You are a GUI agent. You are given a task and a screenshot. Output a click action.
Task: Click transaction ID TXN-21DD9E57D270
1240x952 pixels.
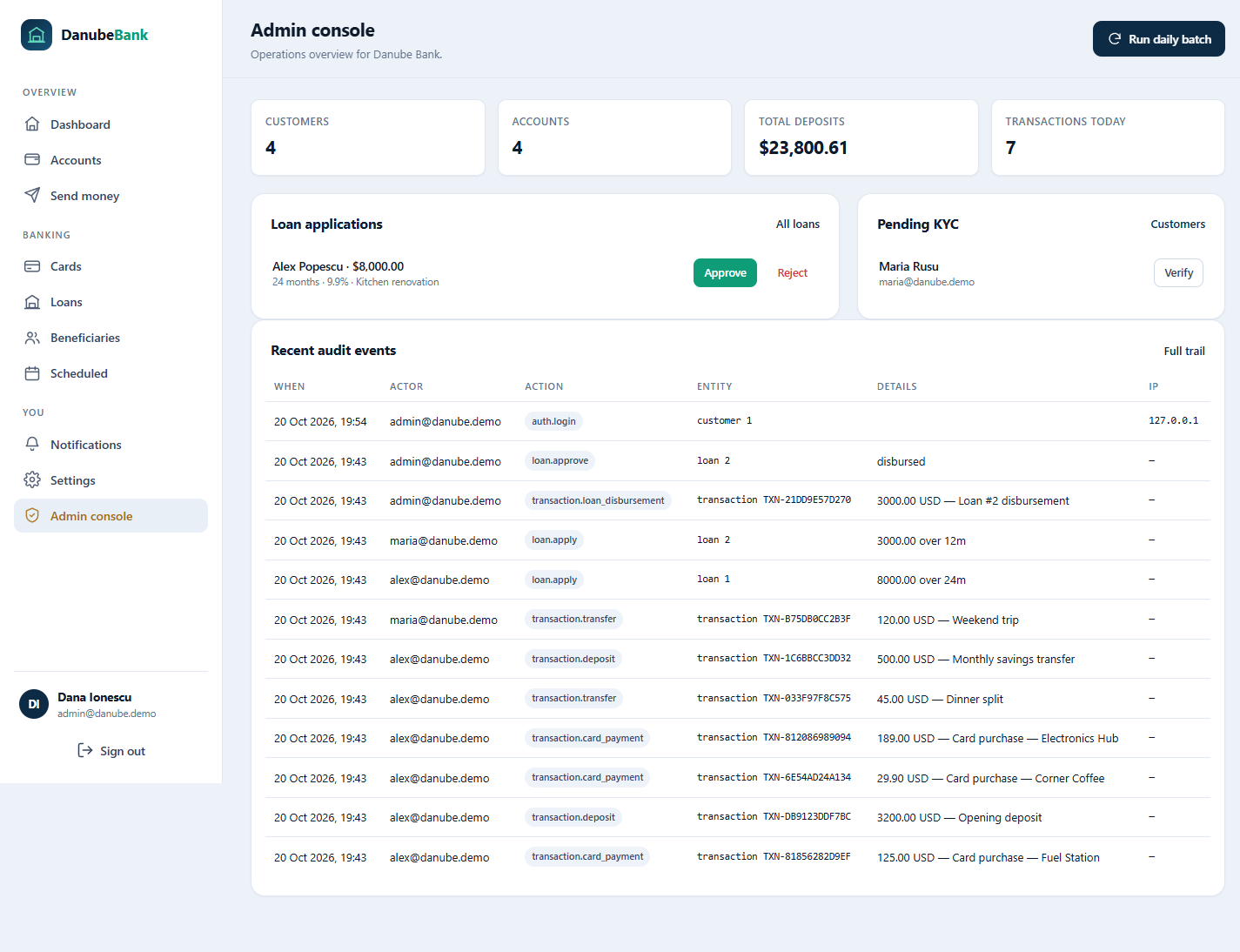coord(807,499)
